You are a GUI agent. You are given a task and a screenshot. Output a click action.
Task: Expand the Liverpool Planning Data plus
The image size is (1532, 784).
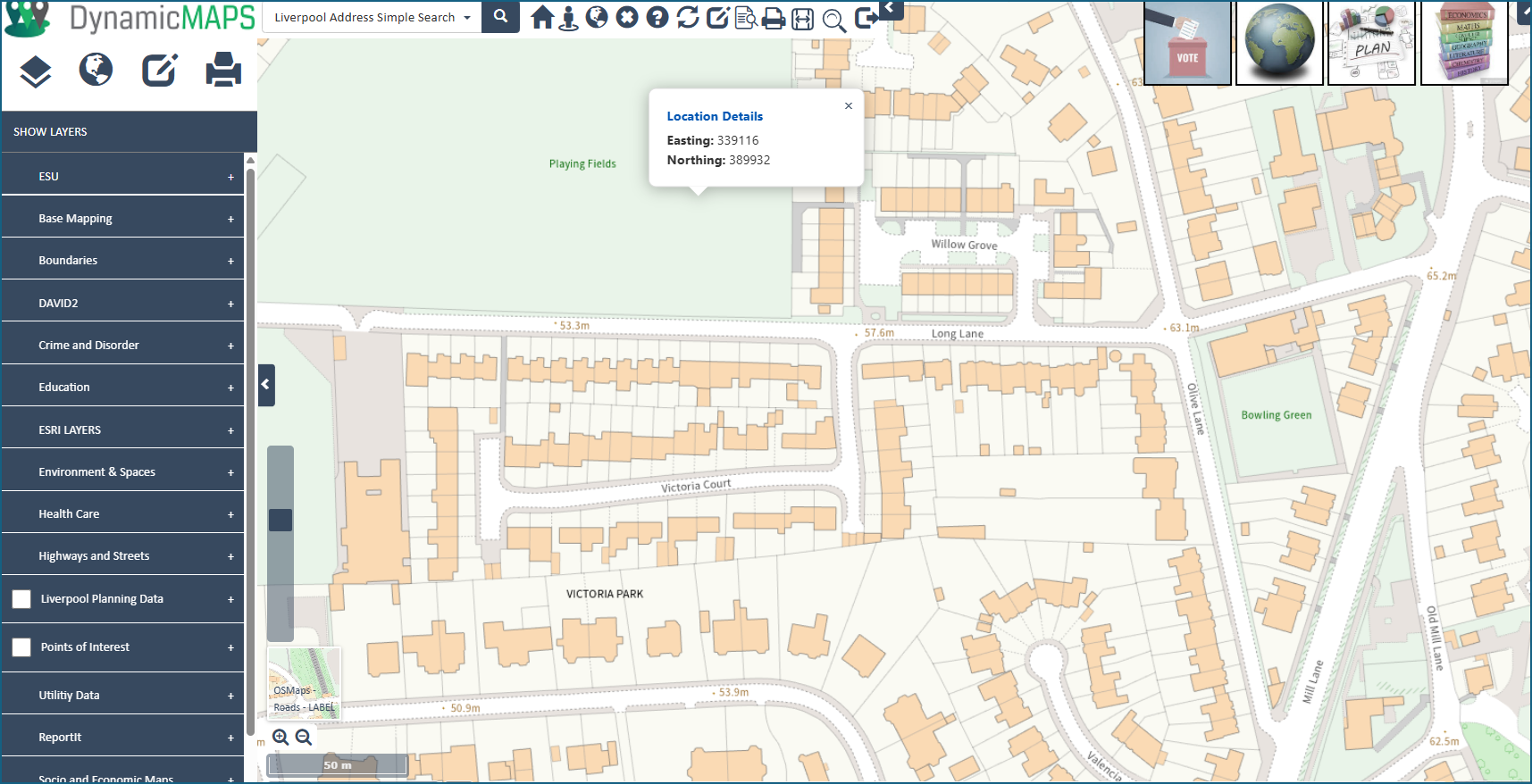(230, 600)
